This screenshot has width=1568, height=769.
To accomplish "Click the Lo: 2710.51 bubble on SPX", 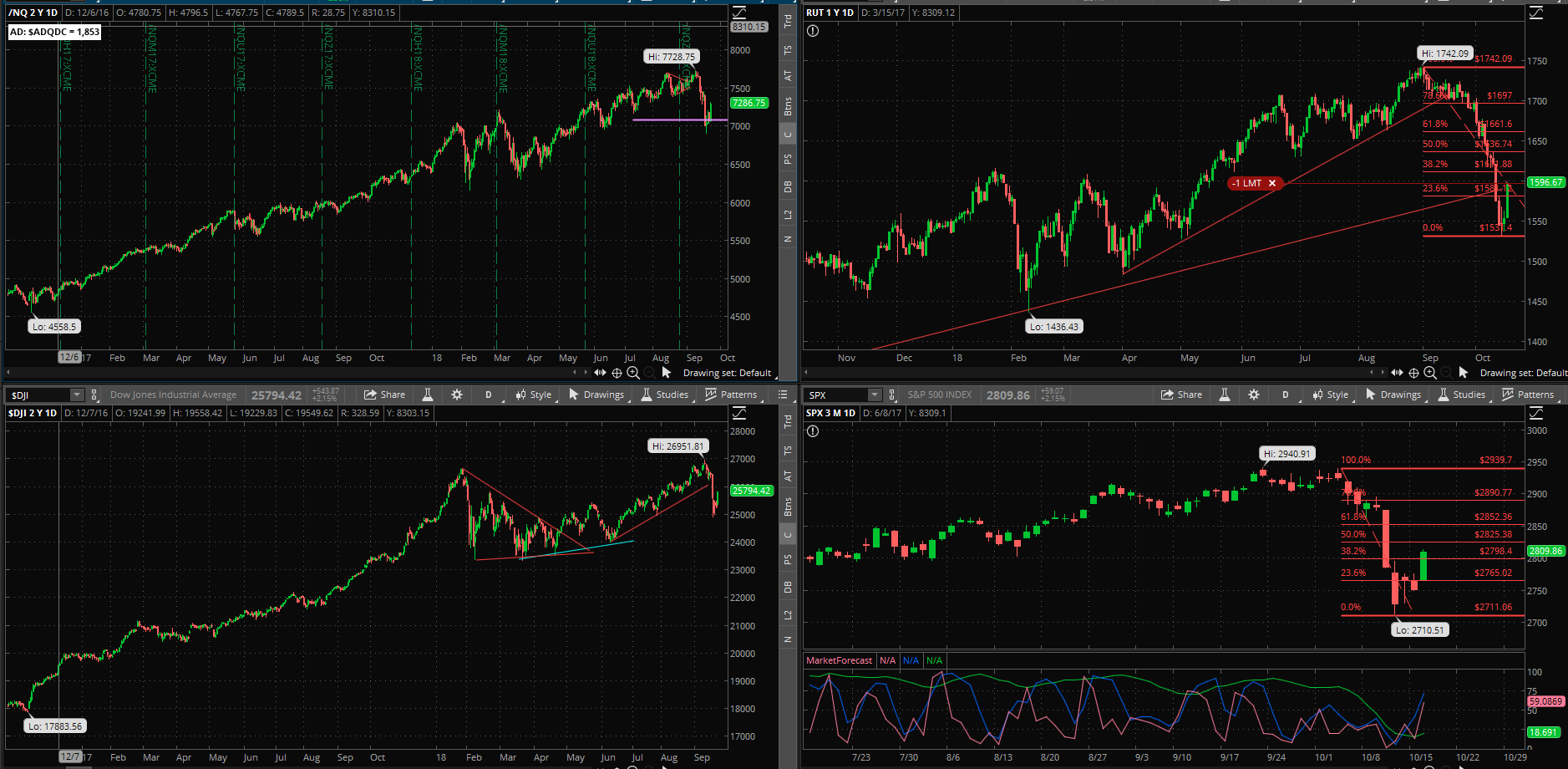I will (x=1419, y=630).
